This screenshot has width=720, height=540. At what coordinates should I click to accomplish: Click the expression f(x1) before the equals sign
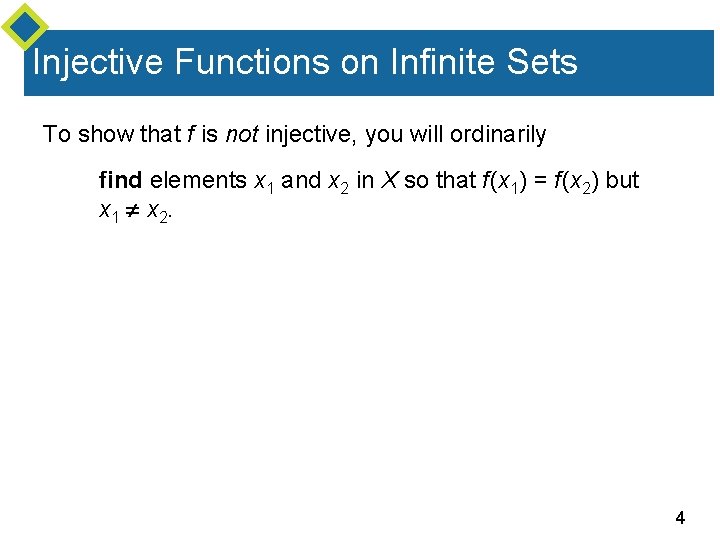click(x=504, y=181)
